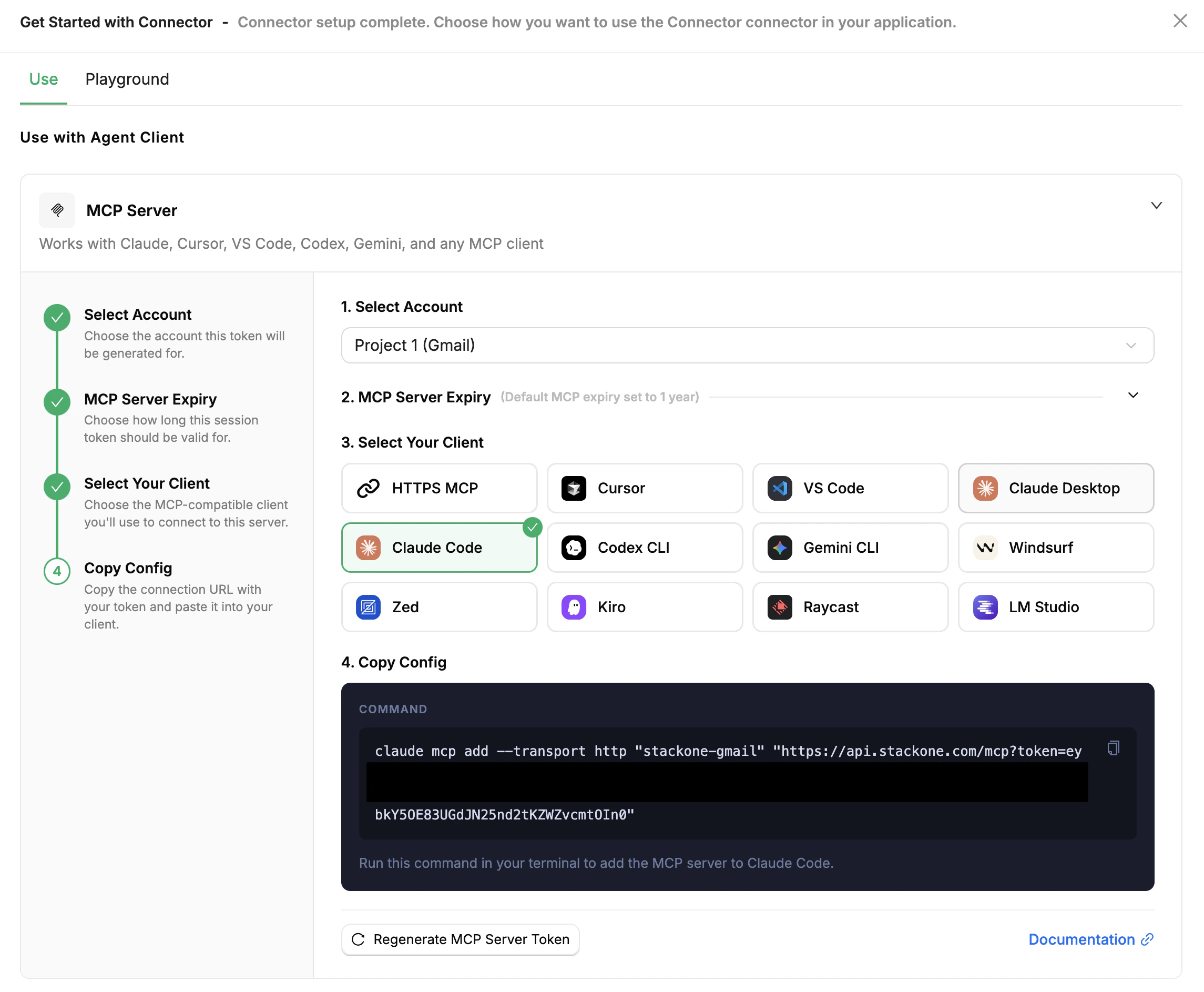The image size is (1204, 992).
Task: Close the Get Started dialog
Action: pyautogui.click(x=1180, y=21)
